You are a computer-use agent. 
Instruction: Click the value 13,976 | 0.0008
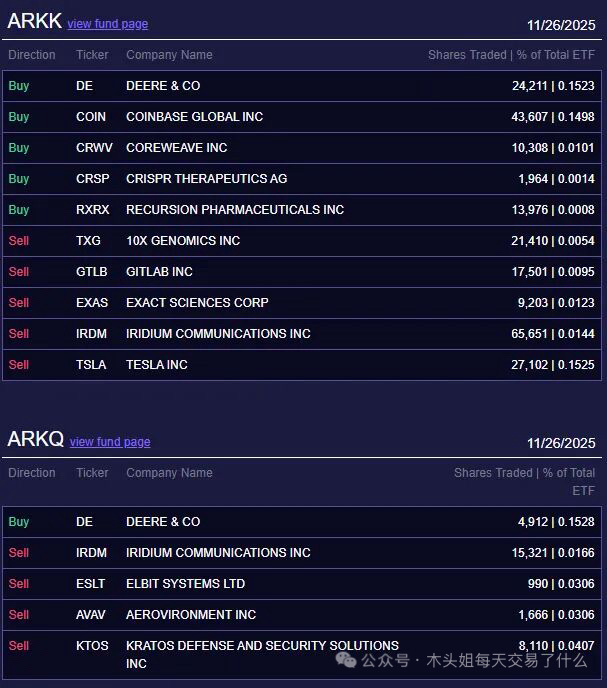click(x=553, y=210)
